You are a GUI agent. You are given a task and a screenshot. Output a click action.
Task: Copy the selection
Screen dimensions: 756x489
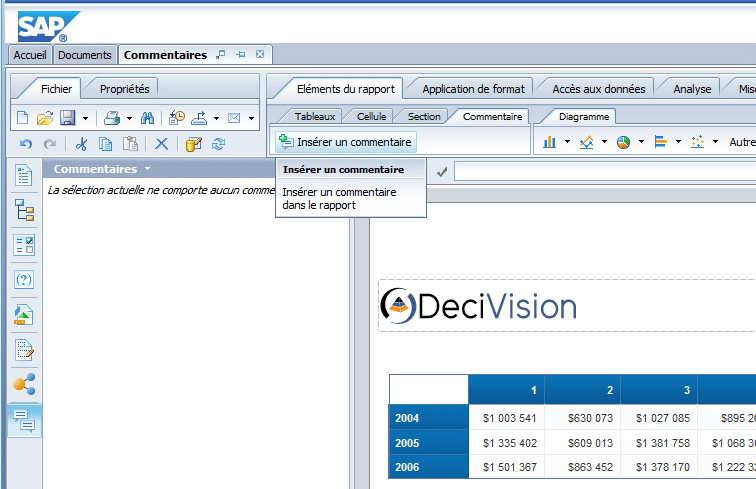click(x=106, y=144)
